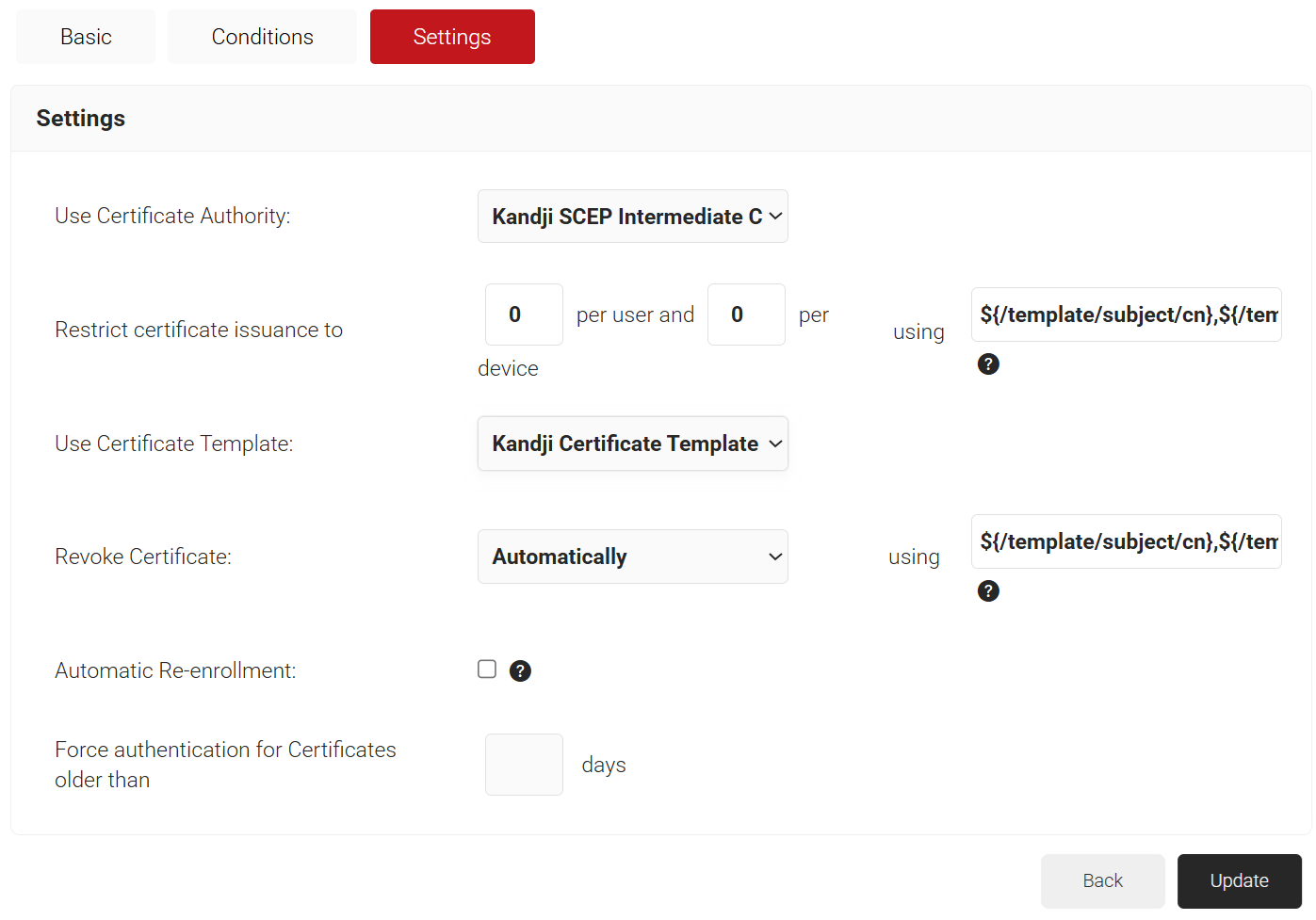Click the Update button
The height and width of the screenshot is (920, 1316).
click(x=1239, y=880)
